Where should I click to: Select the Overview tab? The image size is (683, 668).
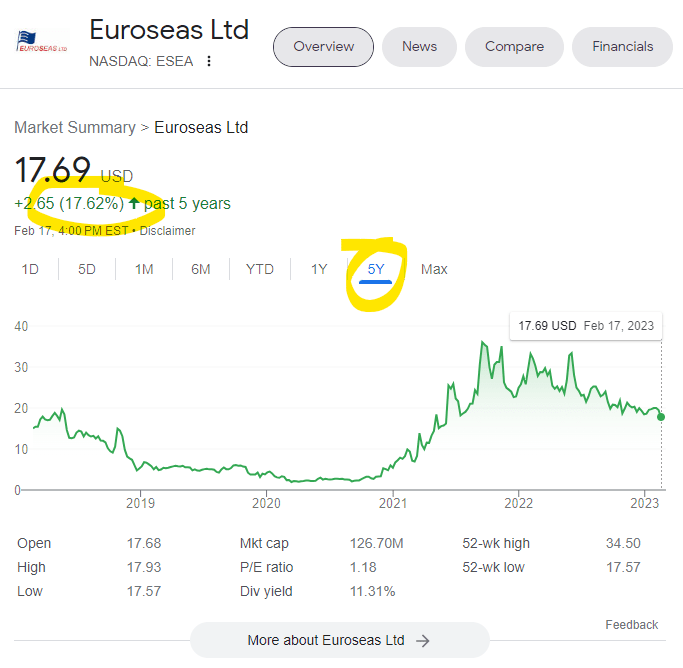323,47
